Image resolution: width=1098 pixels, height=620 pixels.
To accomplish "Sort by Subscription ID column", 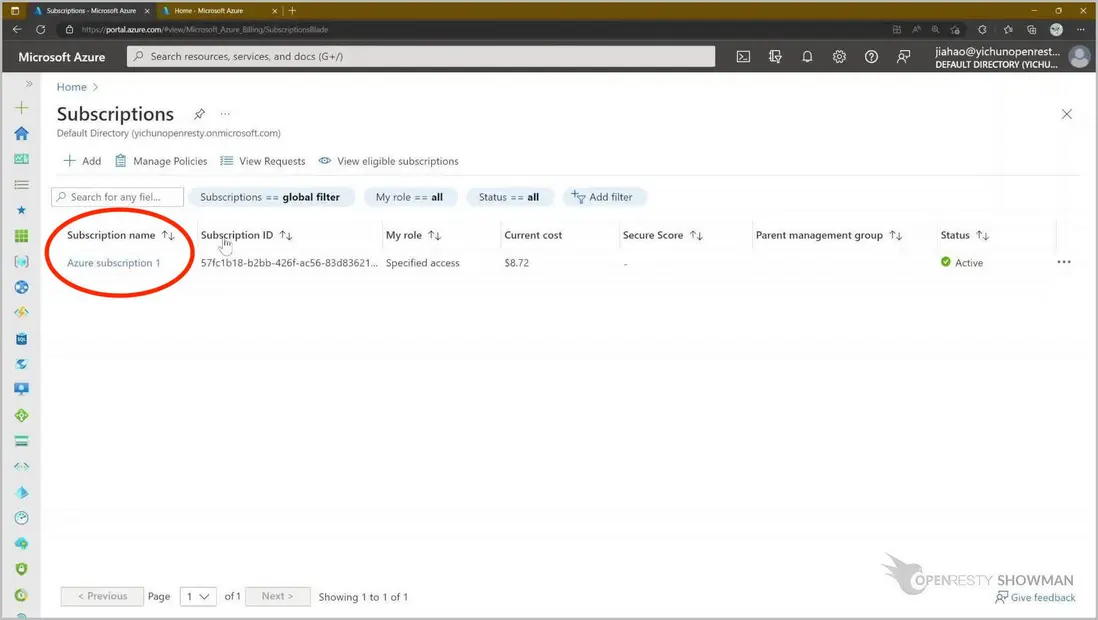I will coord(246,235).
